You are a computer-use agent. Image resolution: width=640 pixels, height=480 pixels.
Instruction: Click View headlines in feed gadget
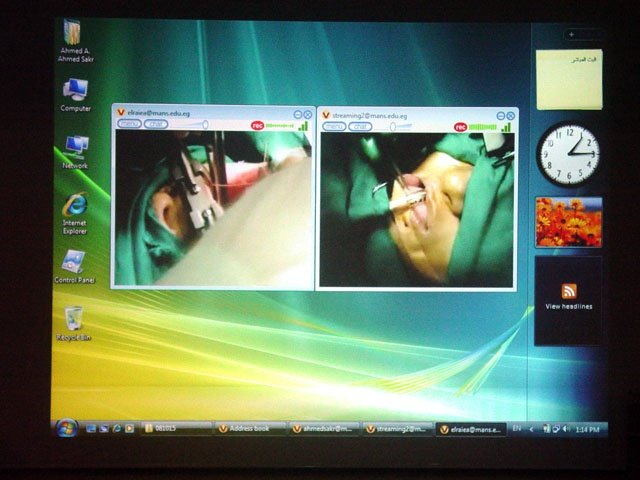[x=569, y=307]
